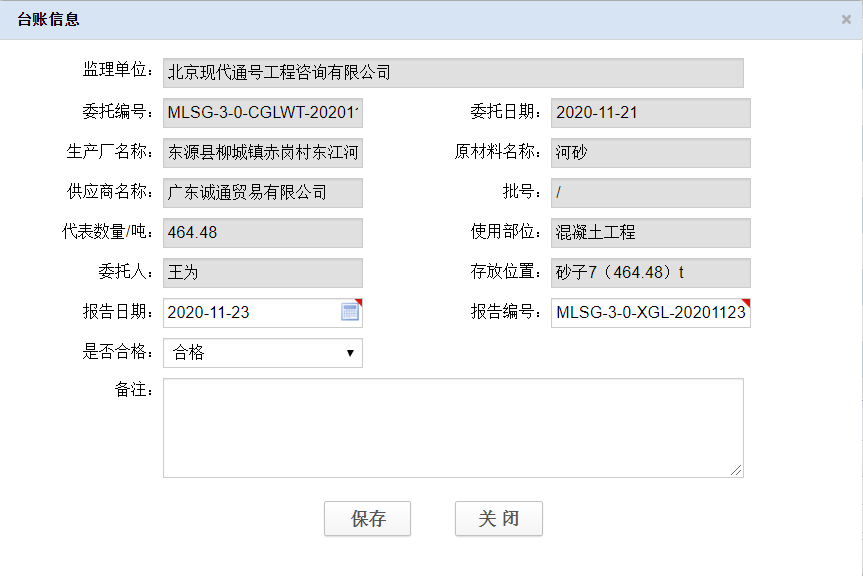Click the 委托编号 field

[263, 113]
